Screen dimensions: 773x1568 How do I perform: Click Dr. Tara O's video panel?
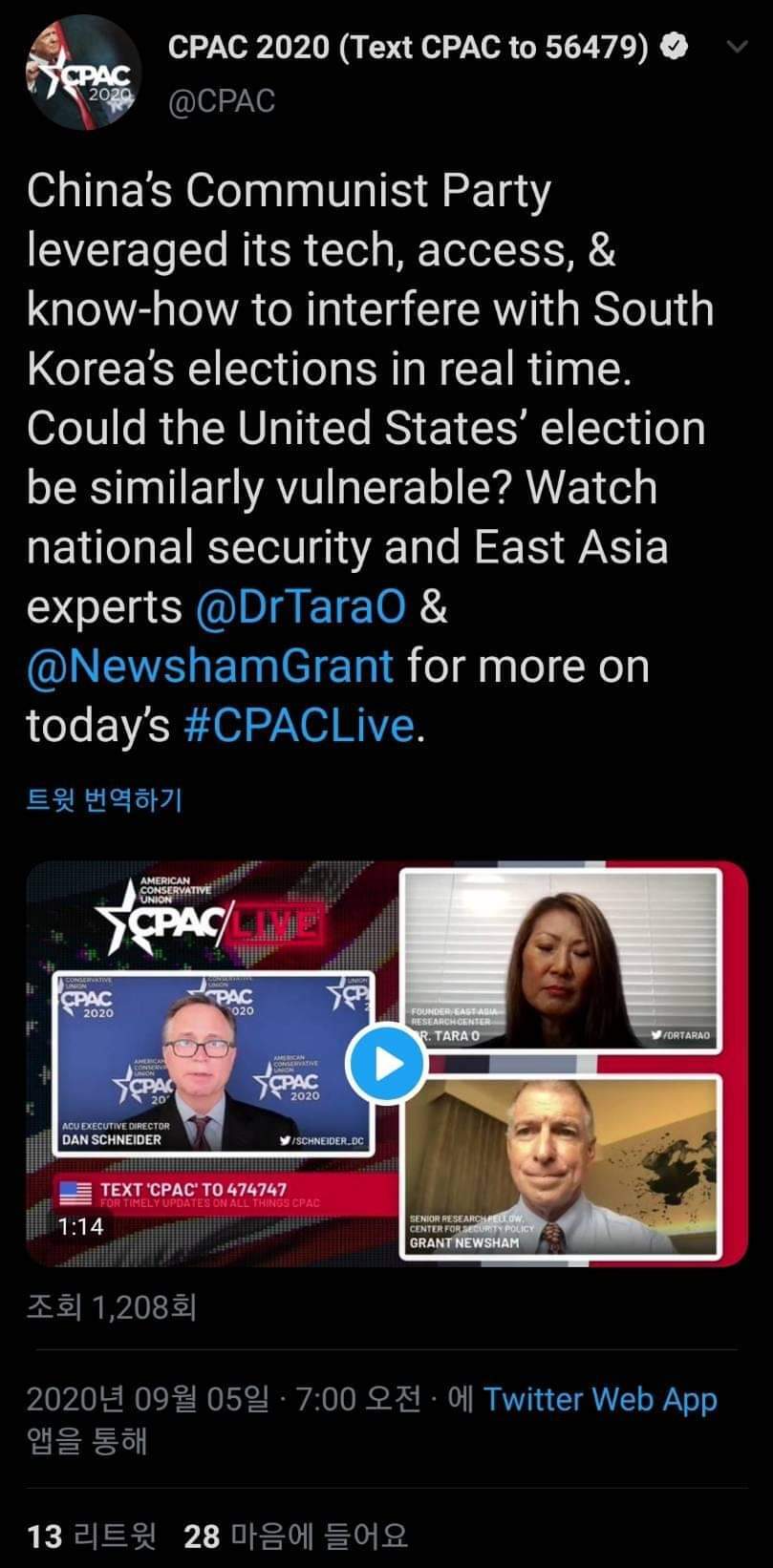click(560, 959)
